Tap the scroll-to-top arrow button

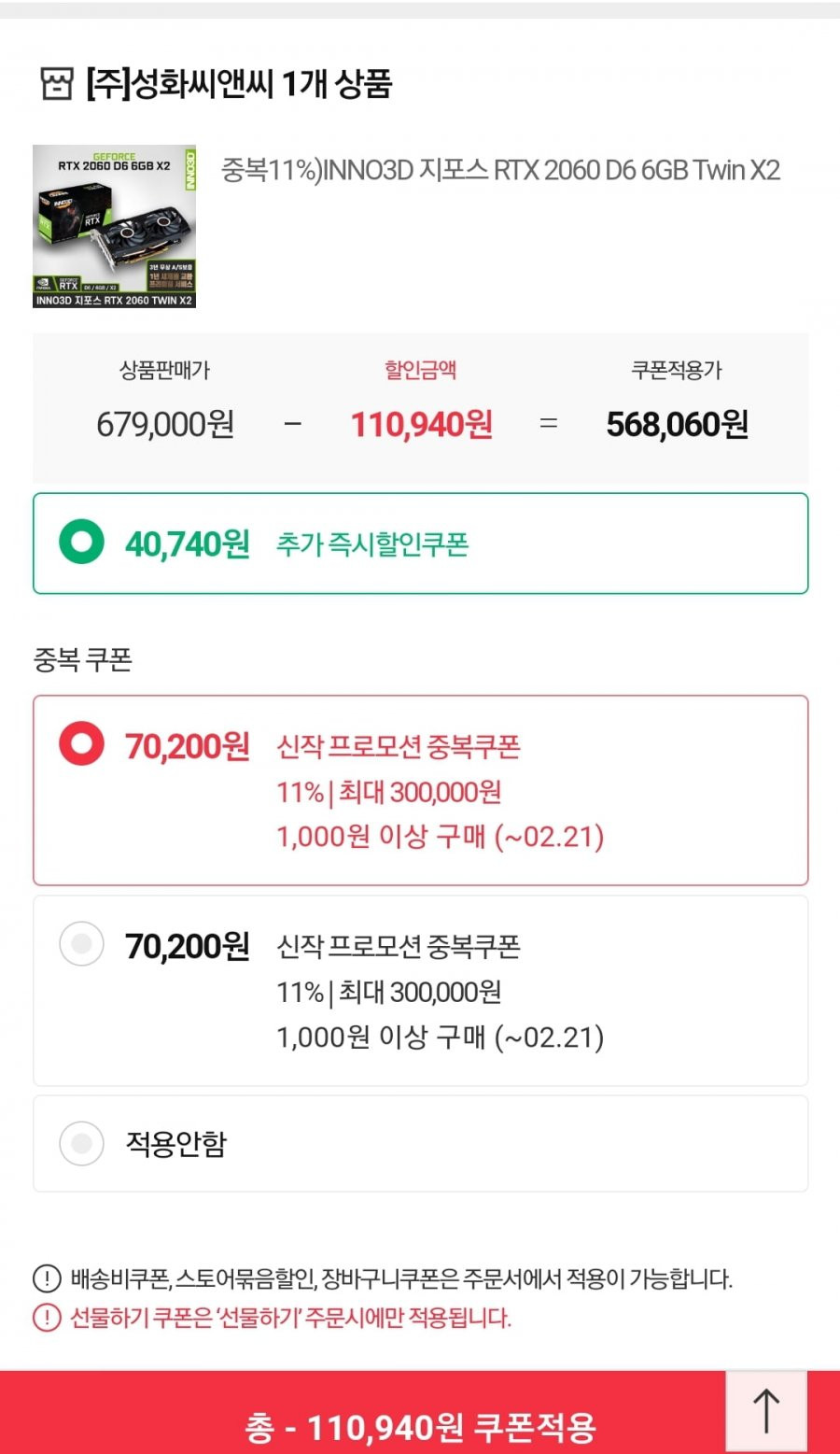pos(766,1411)
